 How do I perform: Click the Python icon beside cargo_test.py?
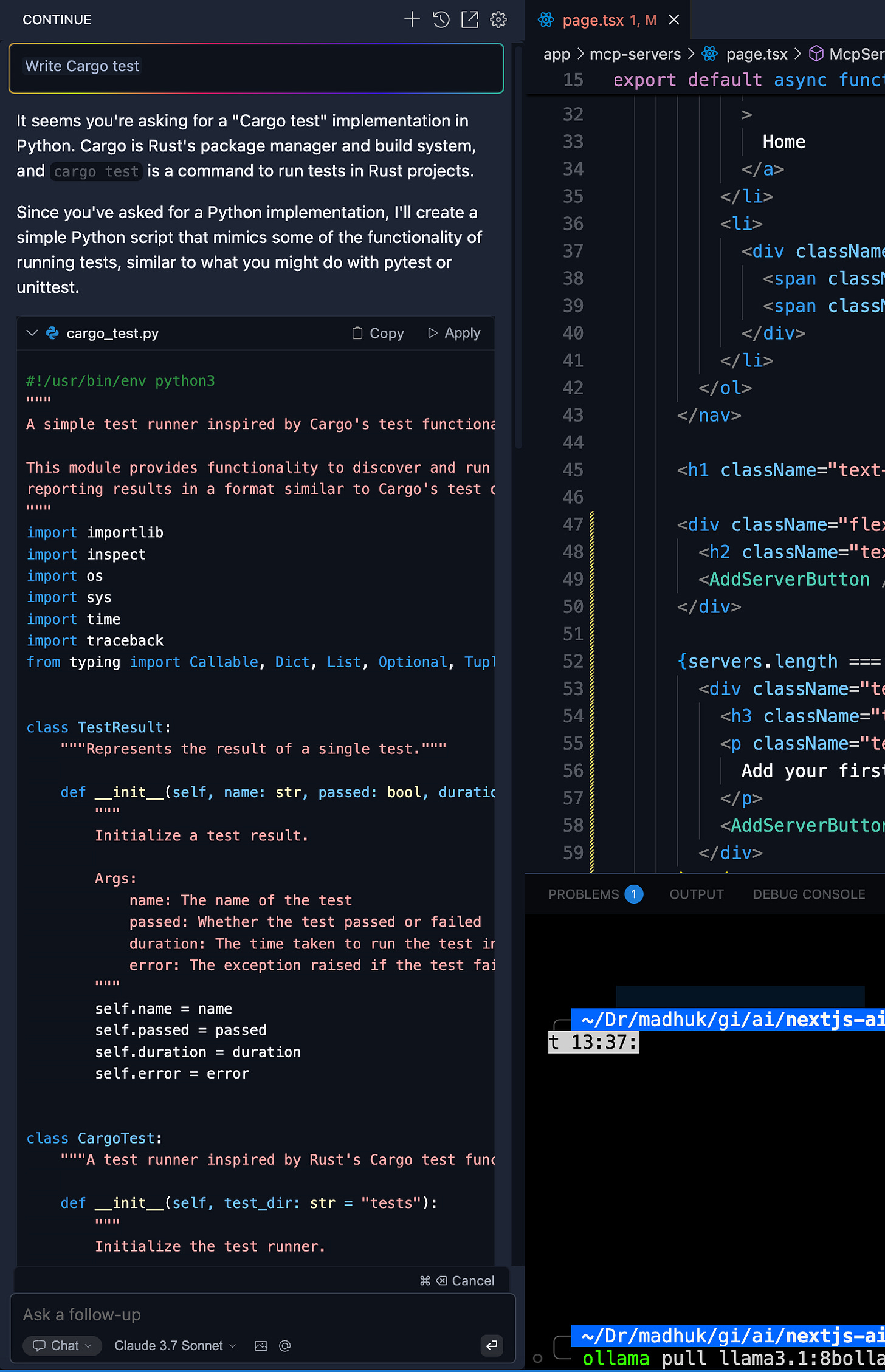tap(53, 333)
